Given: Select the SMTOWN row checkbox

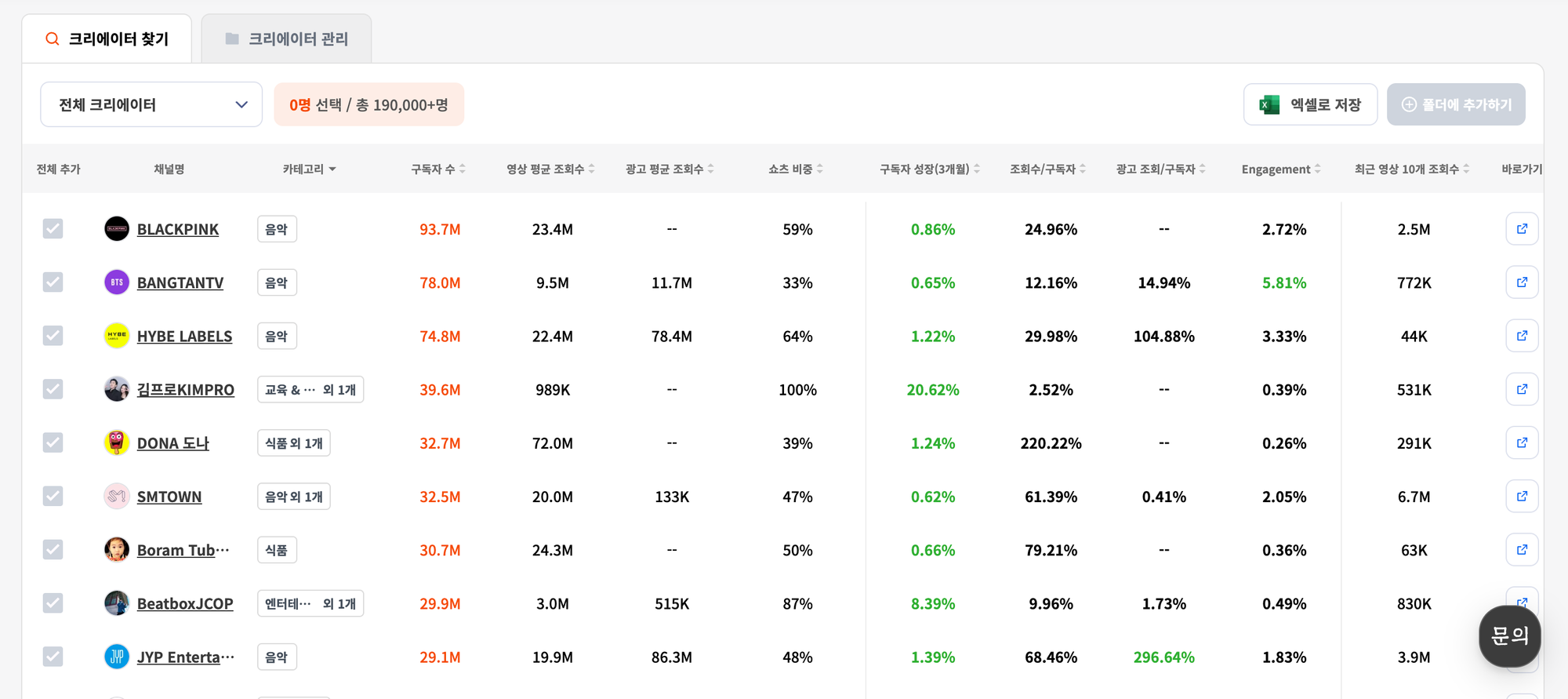Looking at the screenshot, I should (x=53, y=496).
